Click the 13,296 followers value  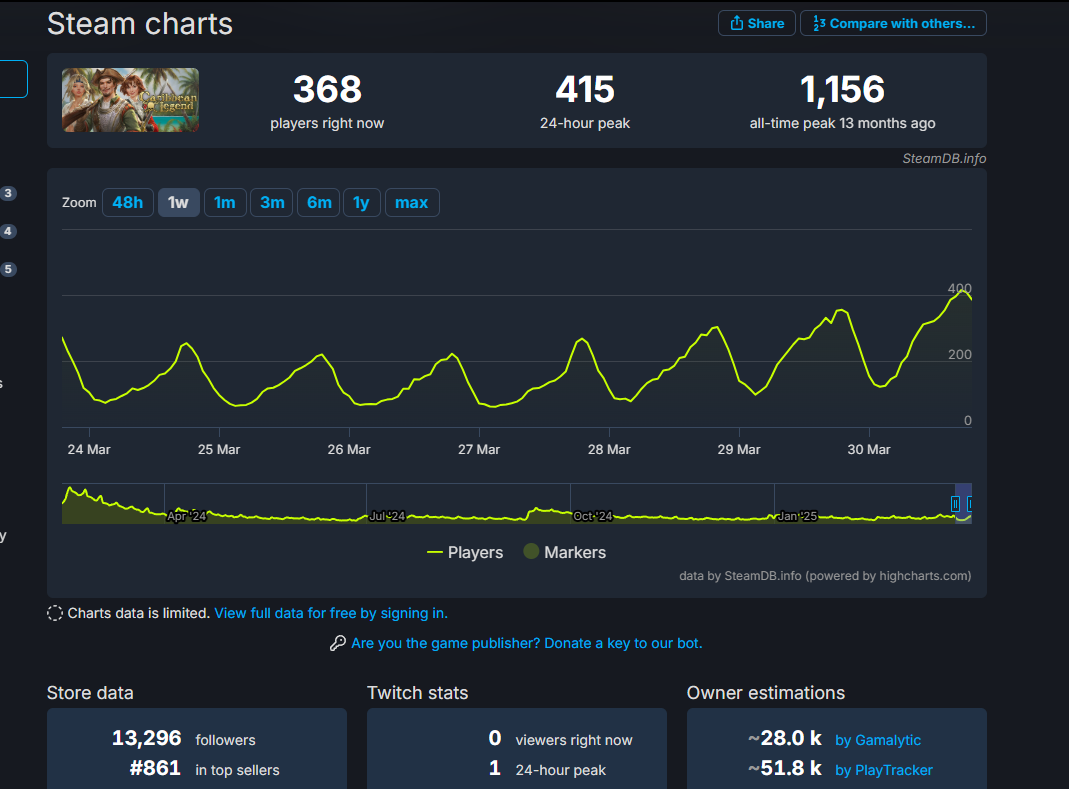[147, 738]
